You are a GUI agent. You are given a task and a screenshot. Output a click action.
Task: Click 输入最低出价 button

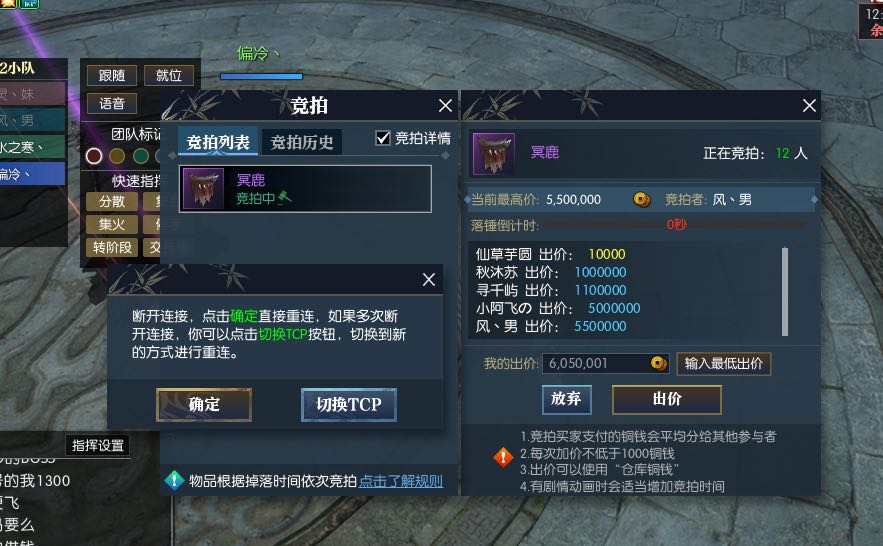724,363
